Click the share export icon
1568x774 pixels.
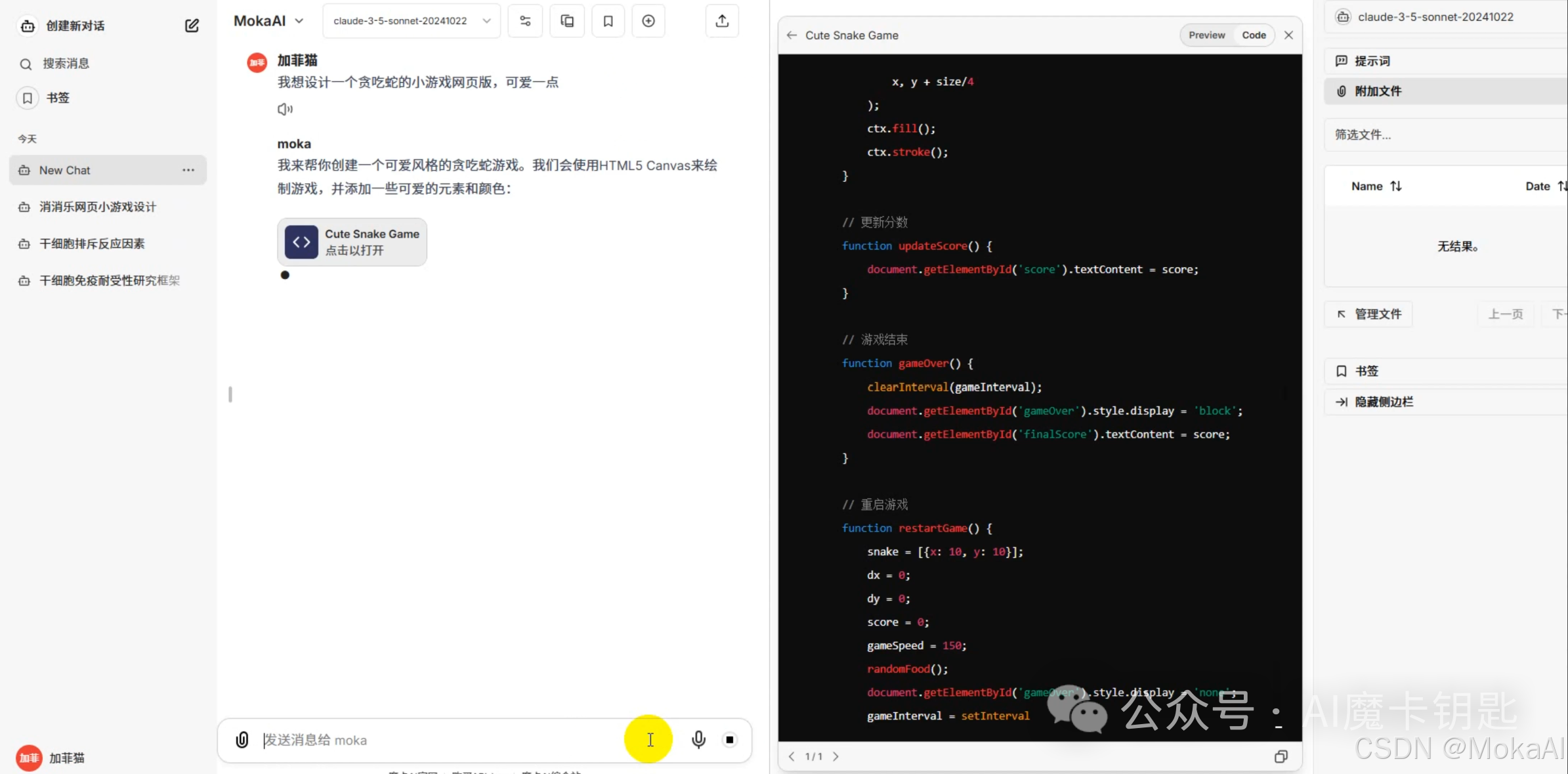[x=722, y=21]
